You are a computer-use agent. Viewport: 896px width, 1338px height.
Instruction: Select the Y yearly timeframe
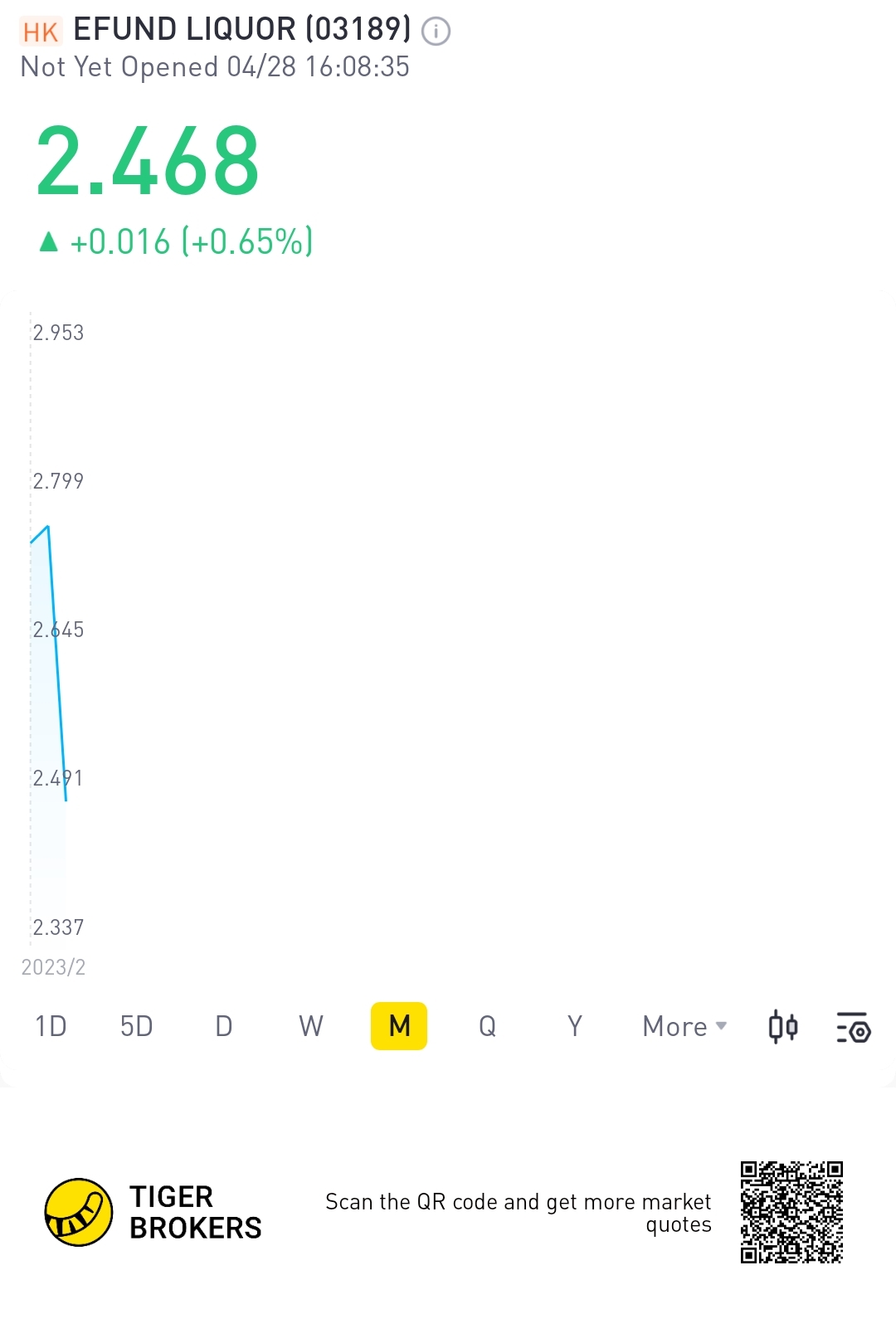[x=574, y=1027]
